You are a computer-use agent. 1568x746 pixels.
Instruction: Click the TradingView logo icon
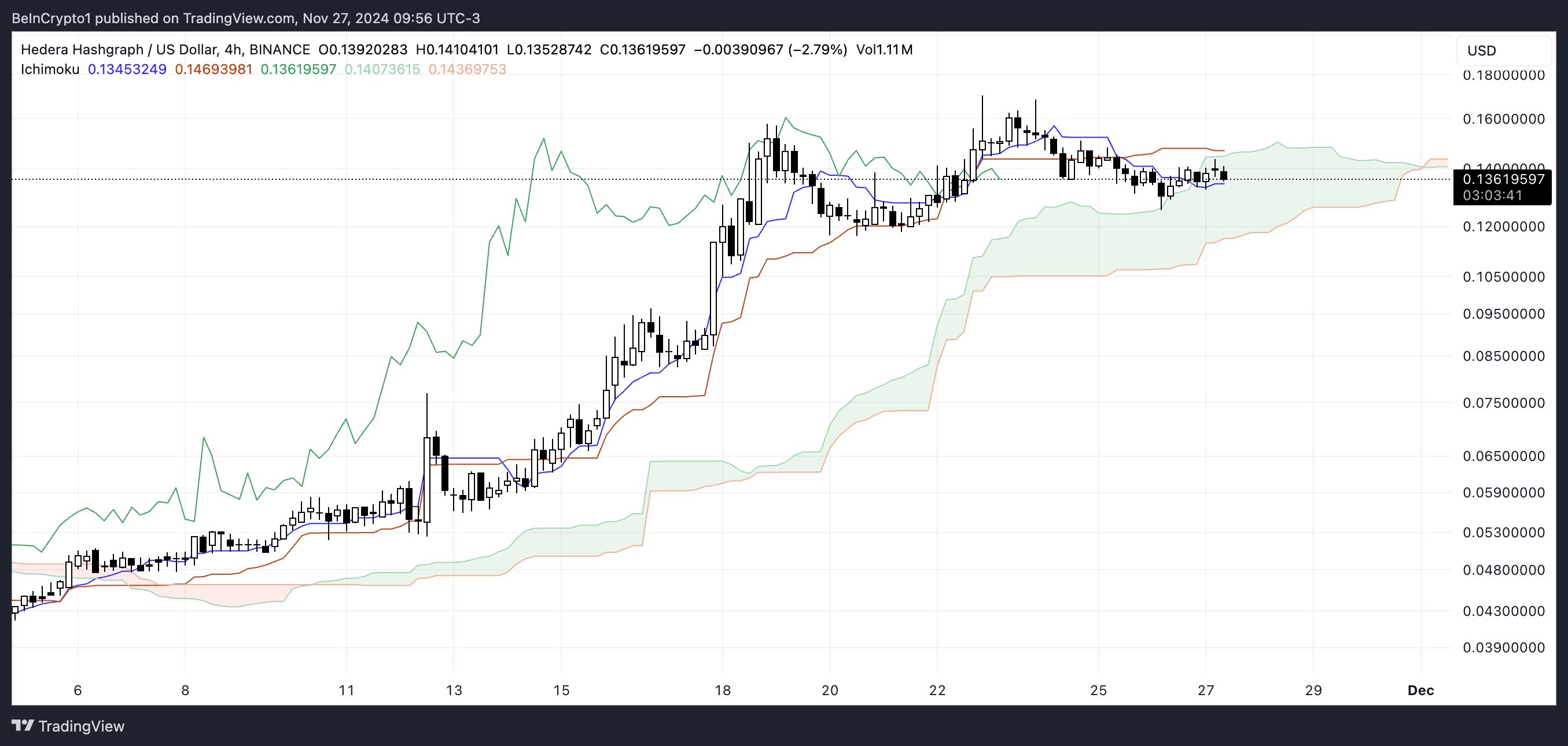click(23, 725)
